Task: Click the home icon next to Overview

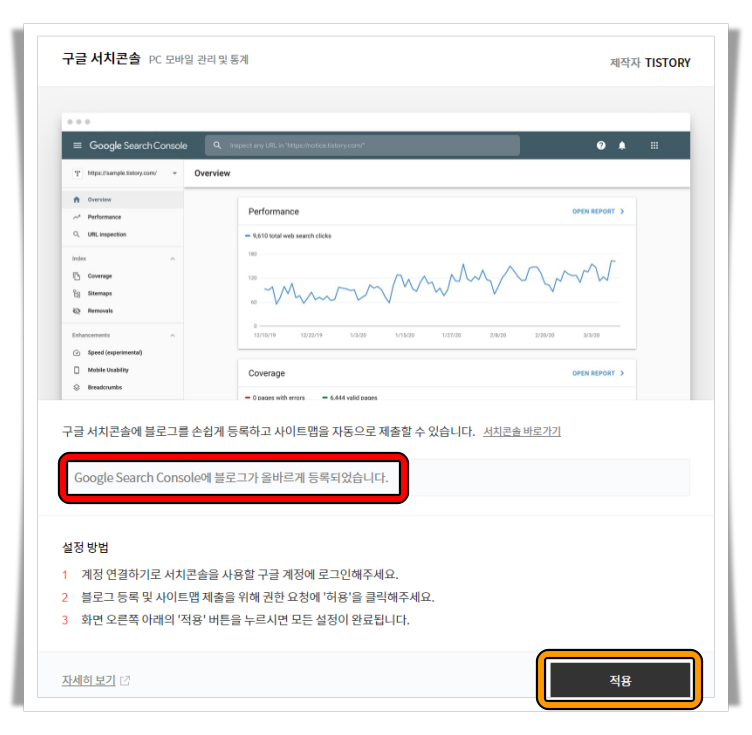Action: [76, 199]
